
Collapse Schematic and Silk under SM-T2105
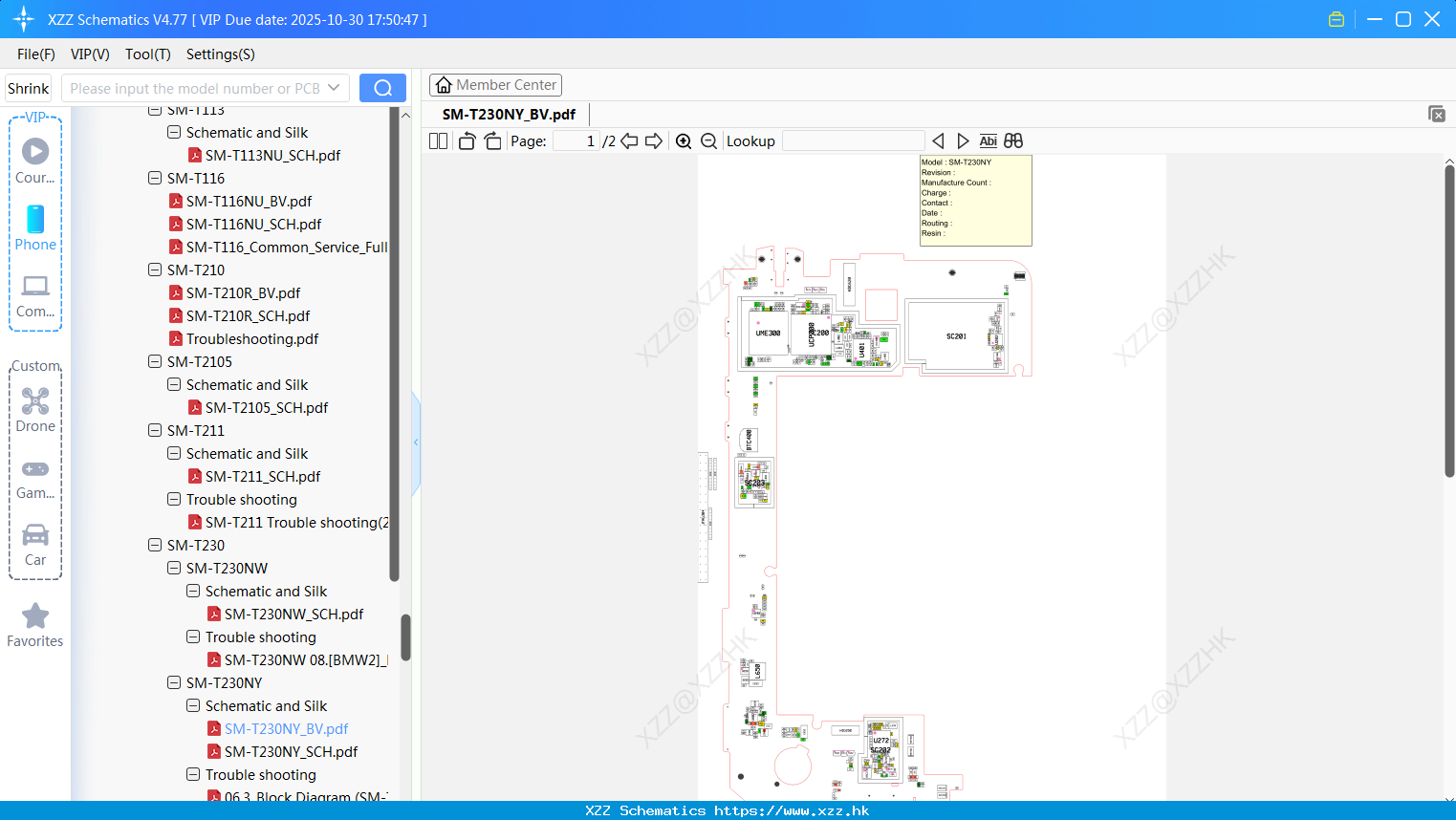click(x=174, y=384)
